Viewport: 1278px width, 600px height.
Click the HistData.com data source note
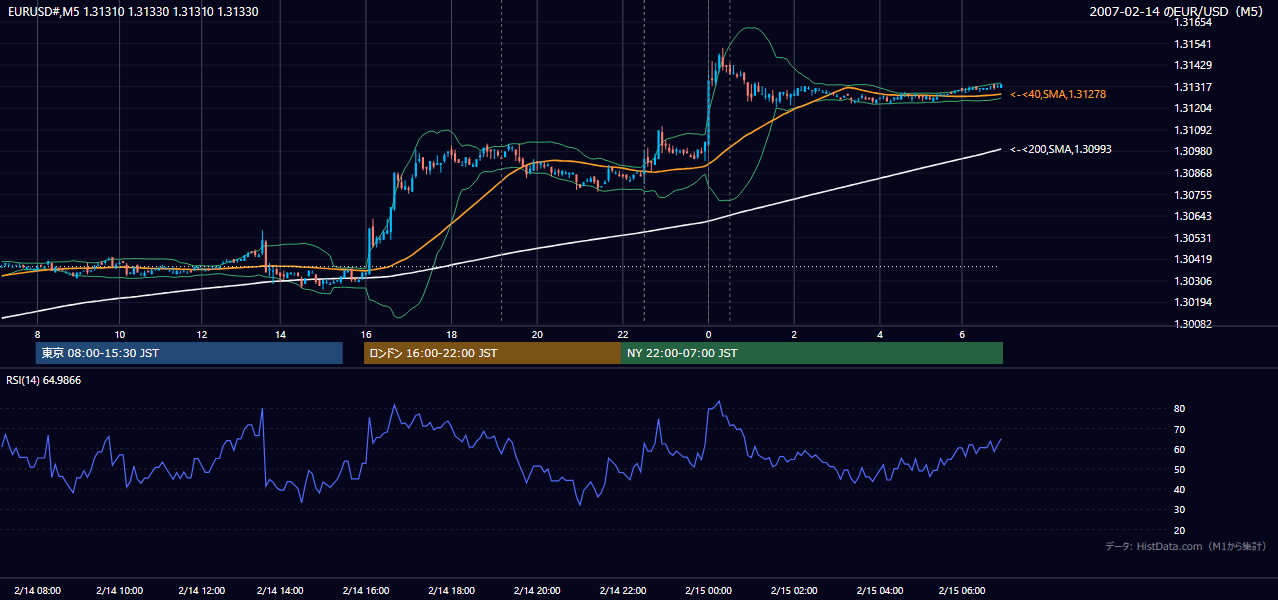[x=1186, y=546]
